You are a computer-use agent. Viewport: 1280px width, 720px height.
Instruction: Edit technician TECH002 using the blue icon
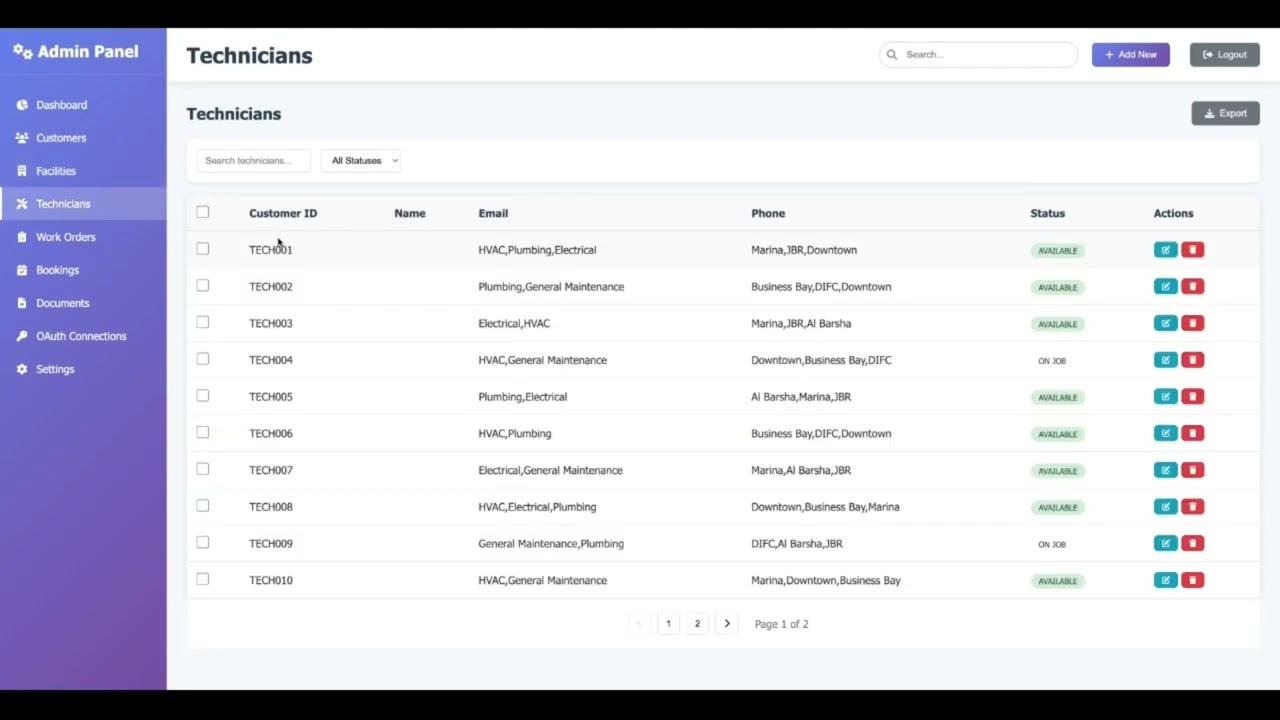point(1165,286)
